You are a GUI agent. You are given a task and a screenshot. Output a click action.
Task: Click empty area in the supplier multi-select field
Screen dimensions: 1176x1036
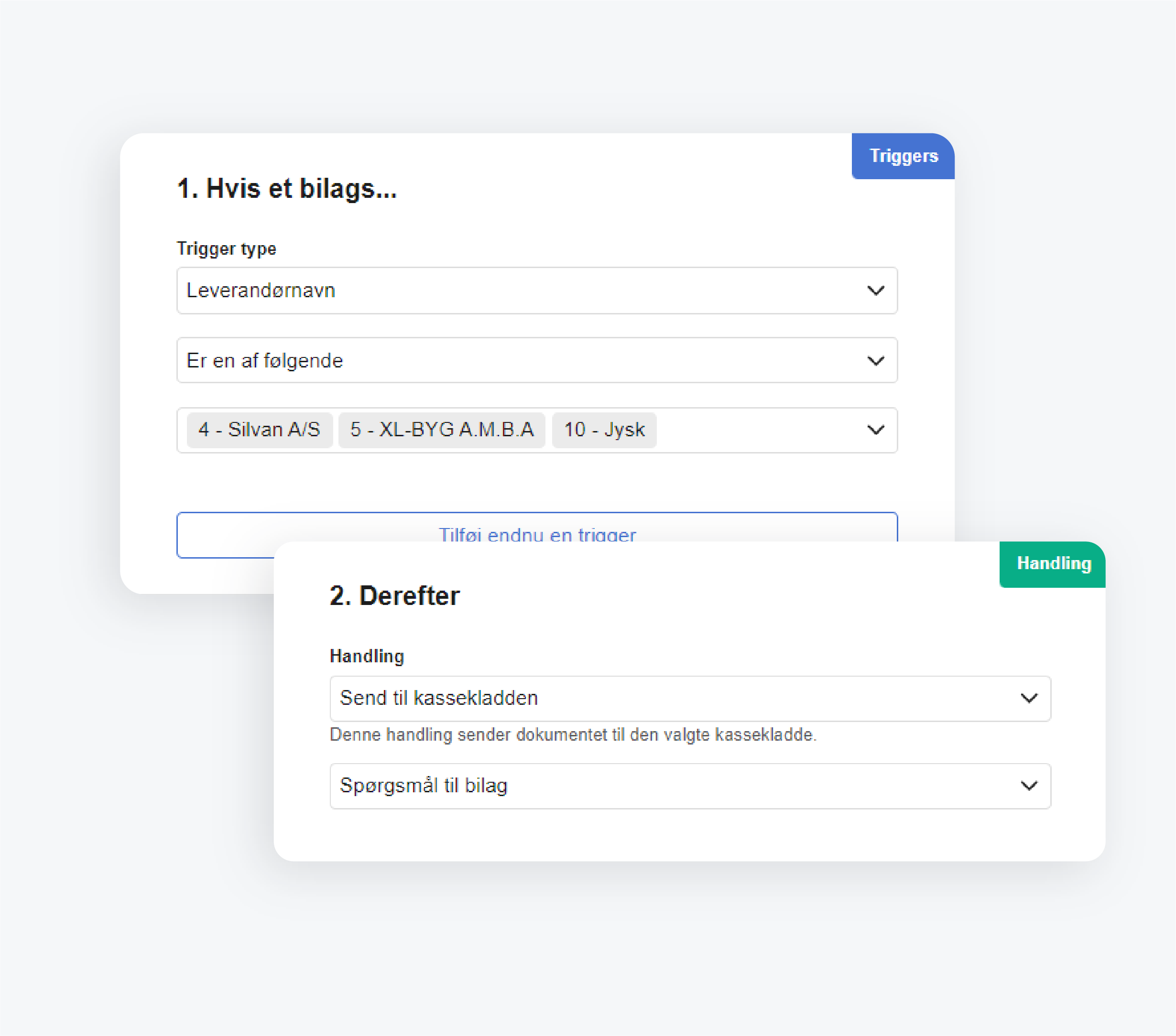click(x=760, y=430)
